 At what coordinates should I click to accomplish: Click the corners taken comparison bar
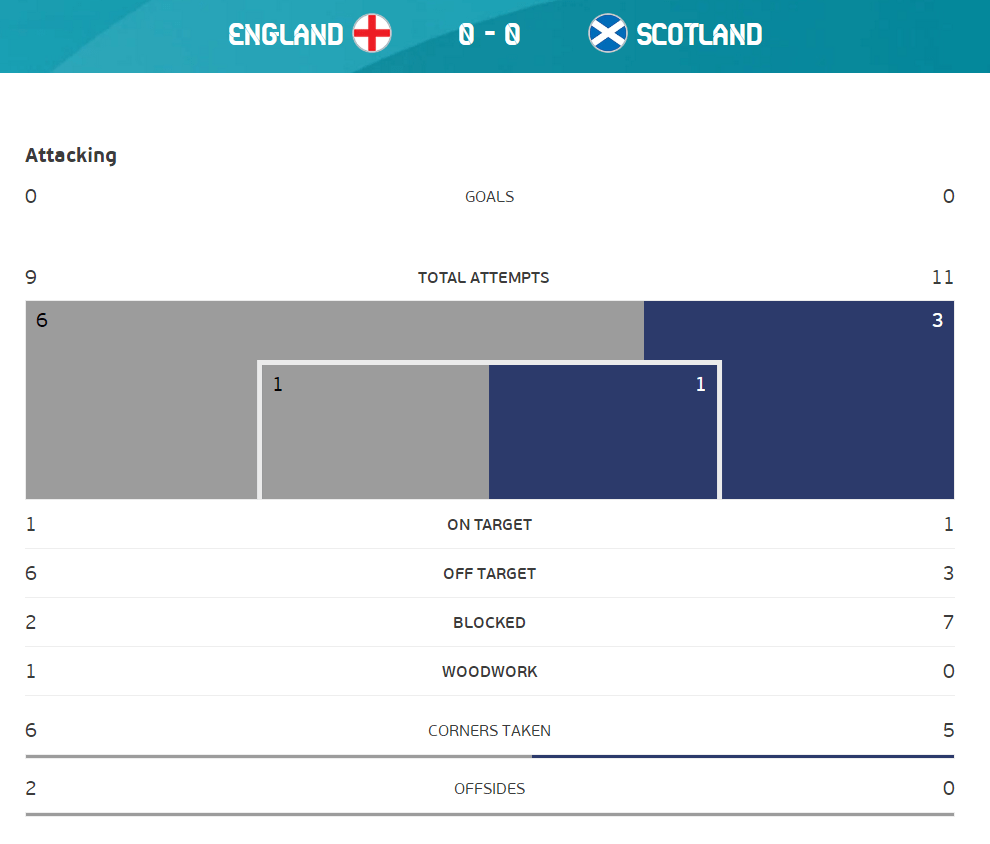pyautogui.click(x=489, y=757)
